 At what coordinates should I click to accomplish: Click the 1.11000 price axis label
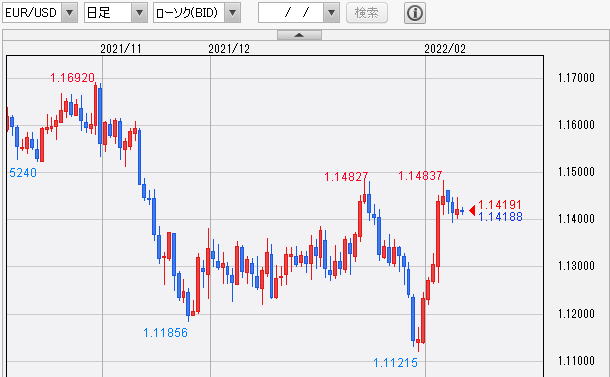pos(576,361)
